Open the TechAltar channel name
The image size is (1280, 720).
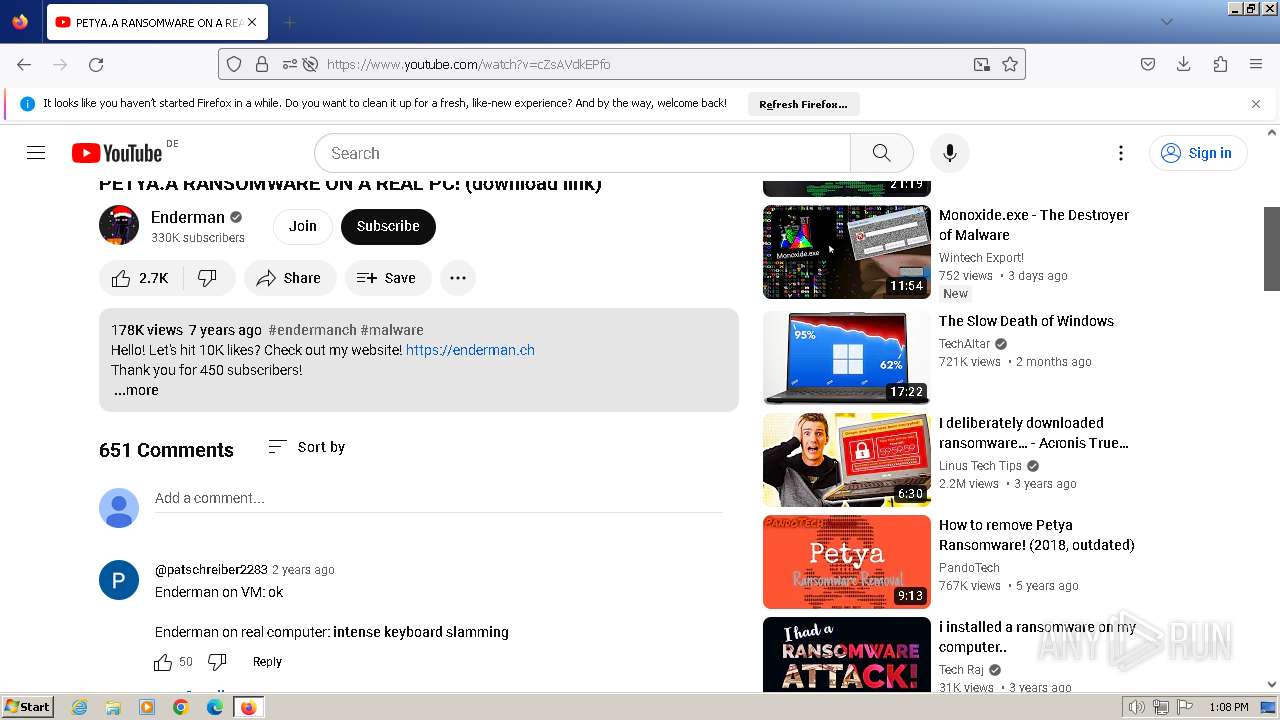tap(964, 344)
